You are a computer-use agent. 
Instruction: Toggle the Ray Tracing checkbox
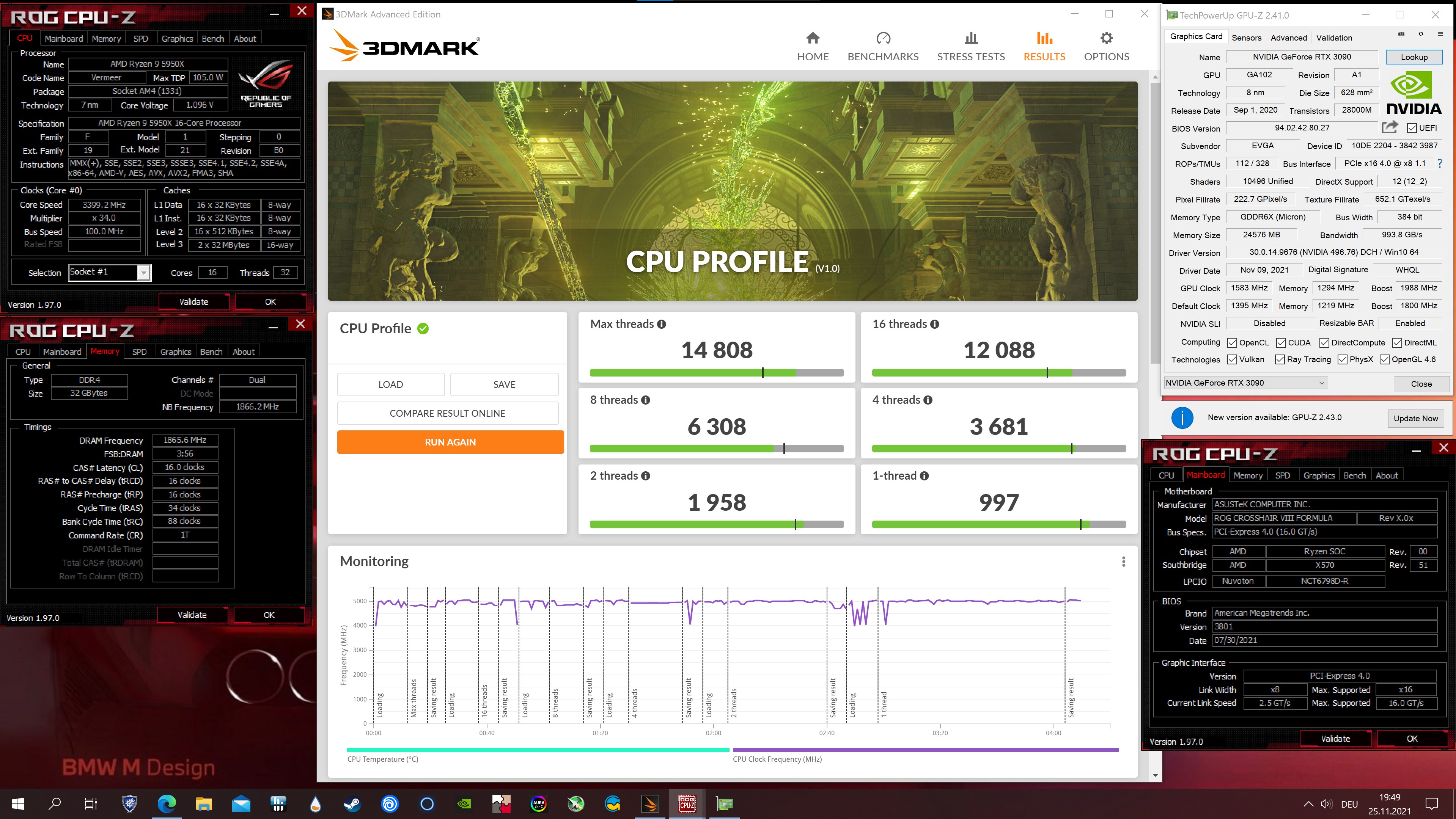point(1280,360)
